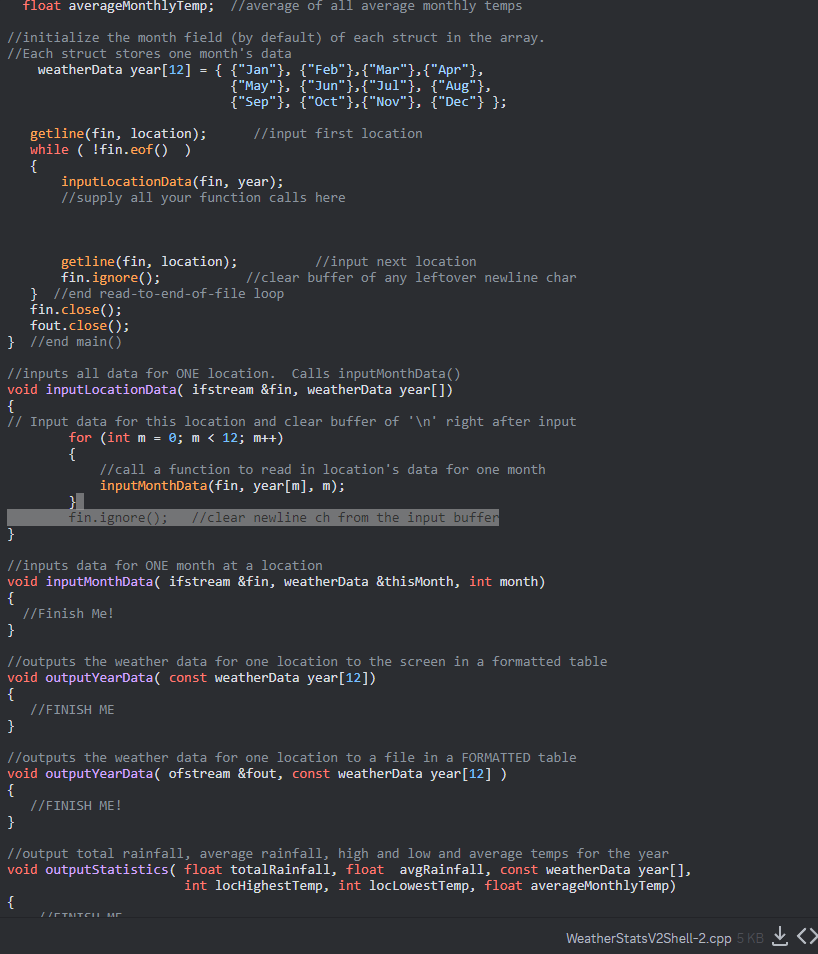Viewport: 818px width, 954px height.
Task: Click comment '//Each struct stores one month's data'
Action: pyautogui.click(x=149, y=54)
